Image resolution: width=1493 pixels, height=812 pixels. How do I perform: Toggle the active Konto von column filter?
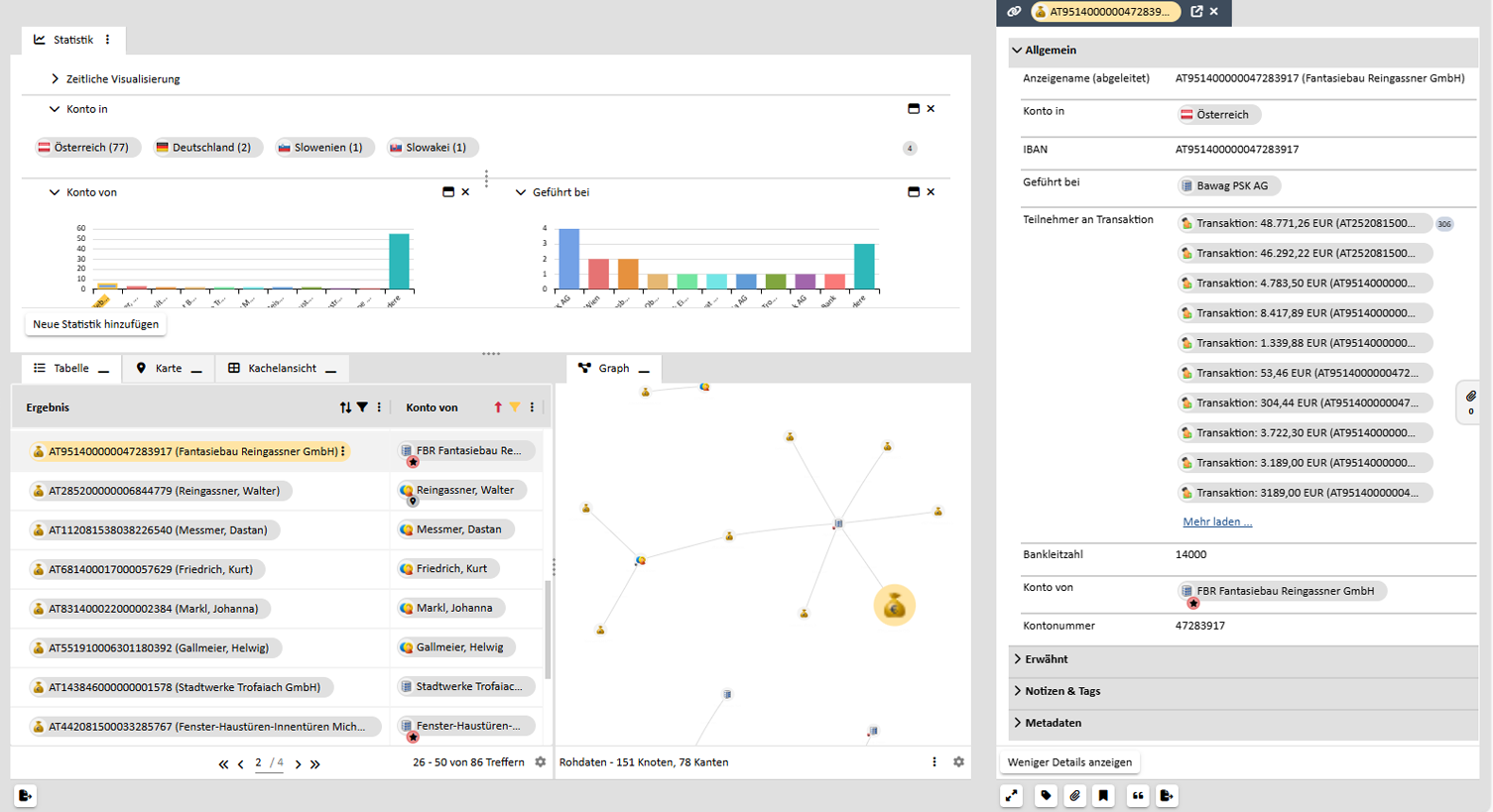(515, 407)
